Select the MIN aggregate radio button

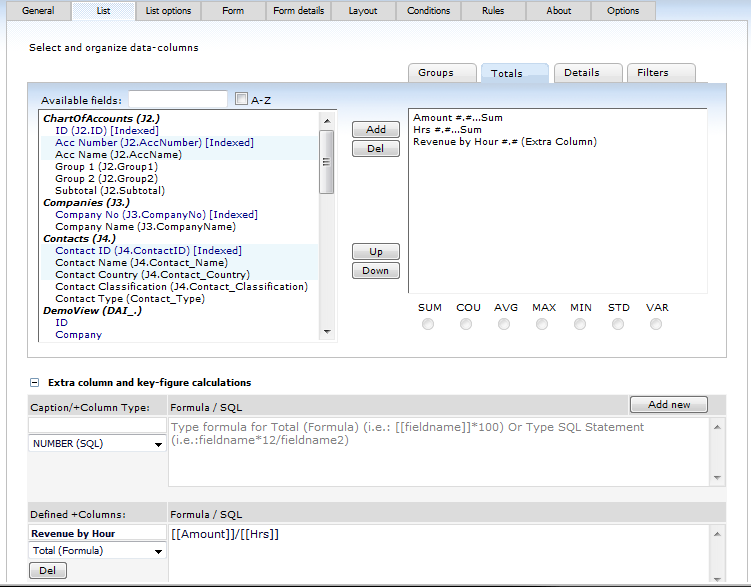point(580,324)
